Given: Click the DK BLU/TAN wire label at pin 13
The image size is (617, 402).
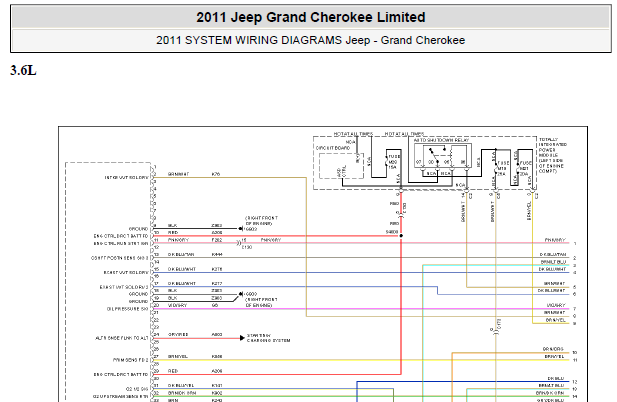Looking at the screenshot, I should [181, 254].
